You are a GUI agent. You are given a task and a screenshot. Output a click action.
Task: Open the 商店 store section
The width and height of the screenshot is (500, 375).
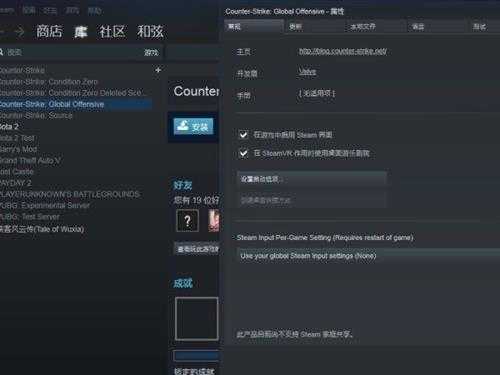pyautogui.click(x=49, y=31)
